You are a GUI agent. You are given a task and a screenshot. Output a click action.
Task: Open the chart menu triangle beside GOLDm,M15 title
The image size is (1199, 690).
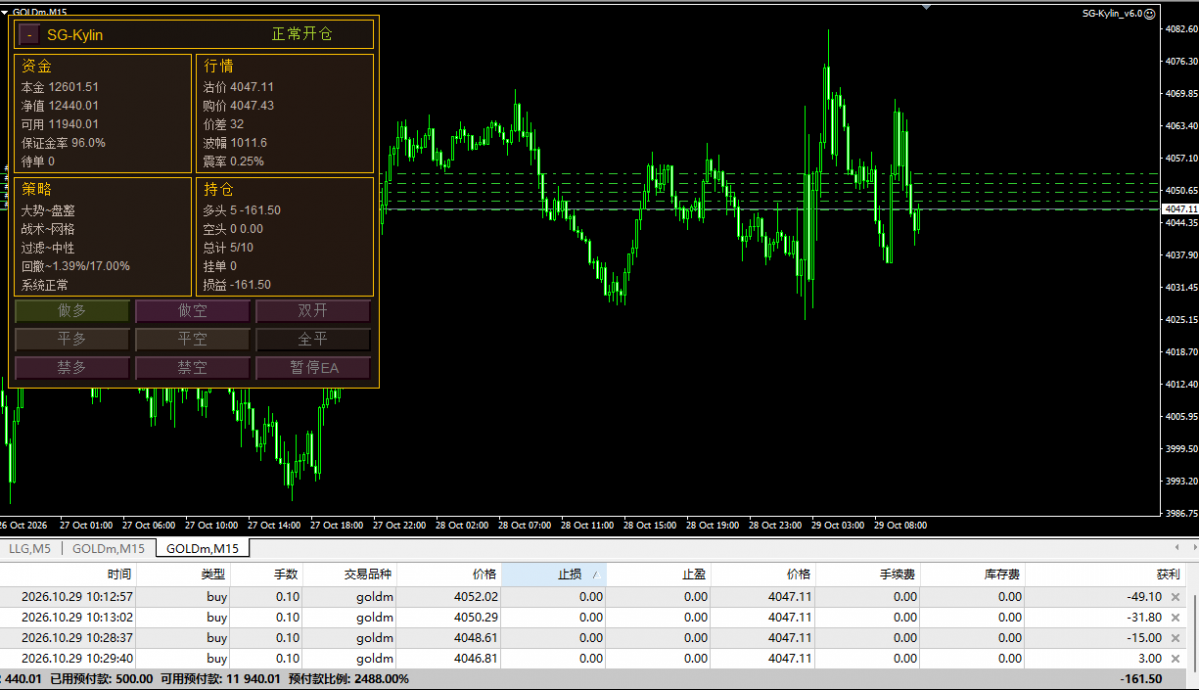[x=5, y=12]
